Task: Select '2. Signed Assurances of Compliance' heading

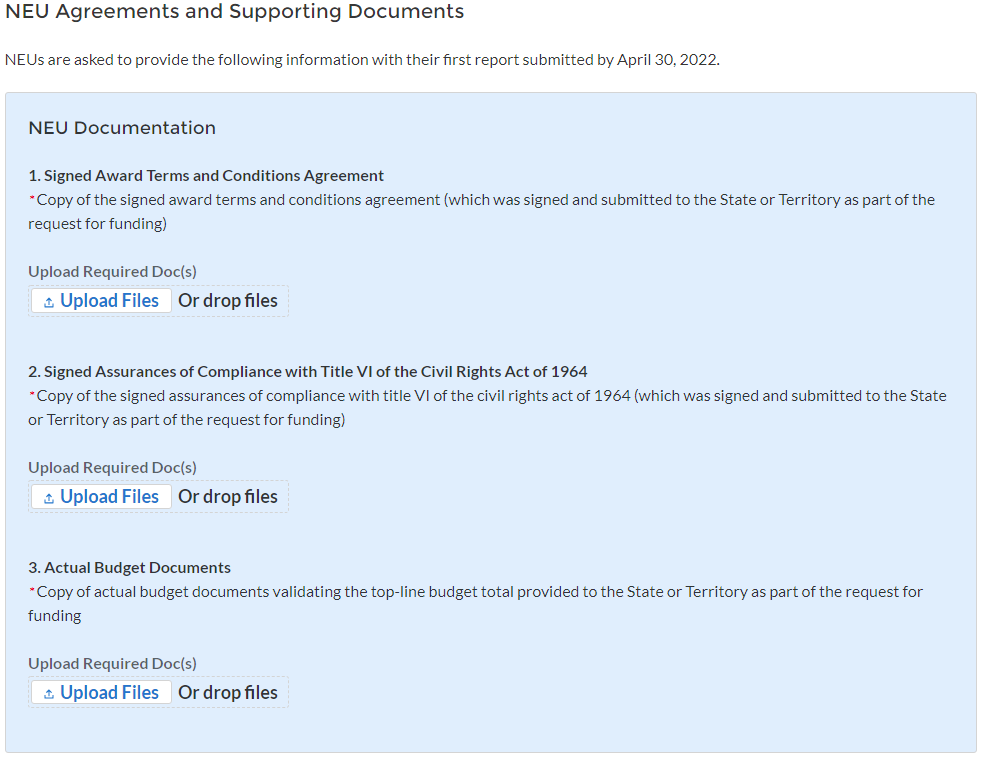Action: point(308,372)
